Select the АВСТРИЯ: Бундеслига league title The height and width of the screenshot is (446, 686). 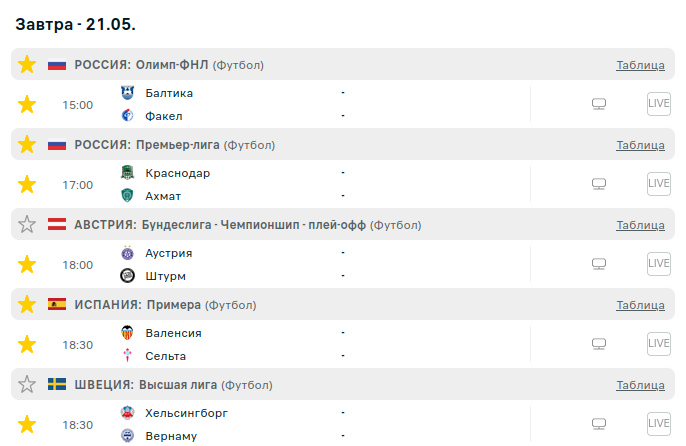[x=220, y=225]
